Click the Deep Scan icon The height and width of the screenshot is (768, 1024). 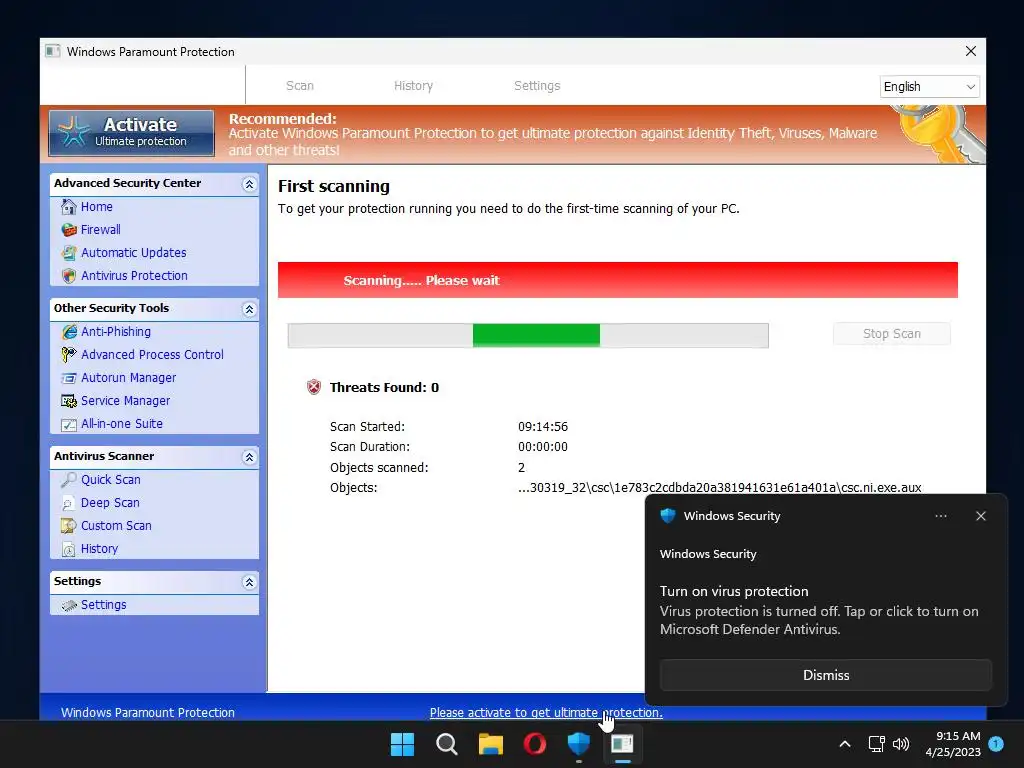point(69,503)
